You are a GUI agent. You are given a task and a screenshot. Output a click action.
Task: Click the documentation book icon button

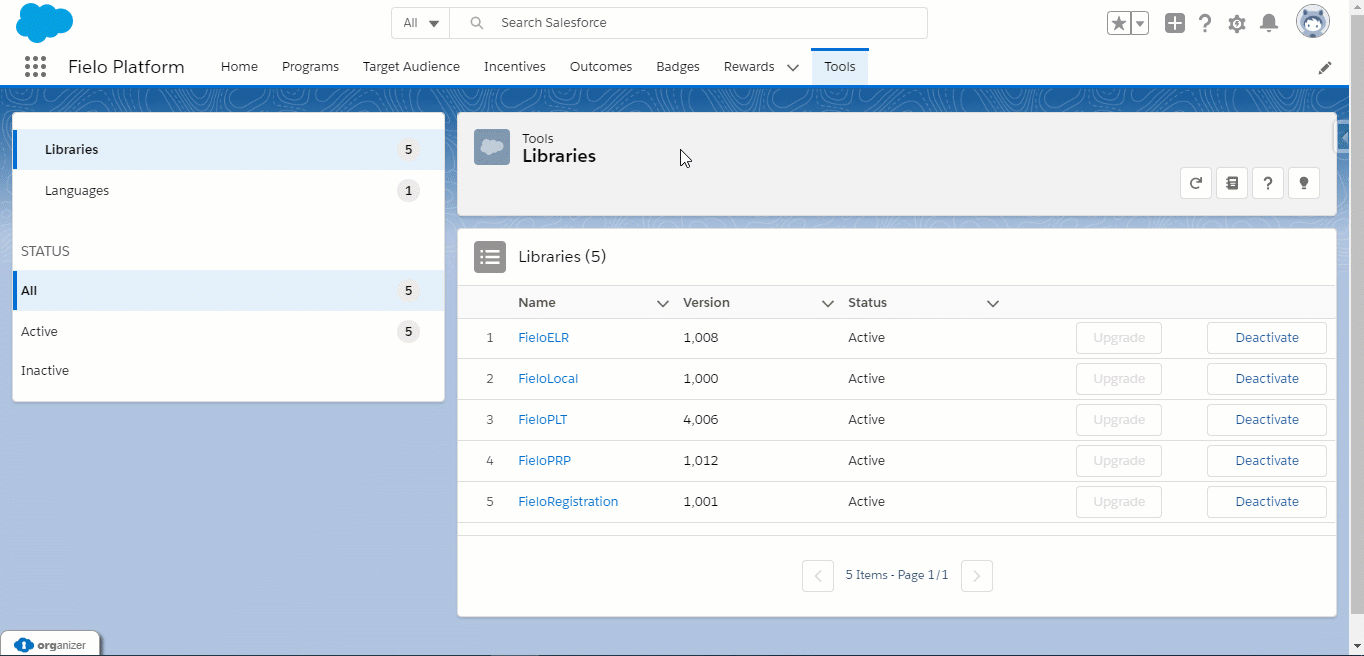coord(1232,183)
